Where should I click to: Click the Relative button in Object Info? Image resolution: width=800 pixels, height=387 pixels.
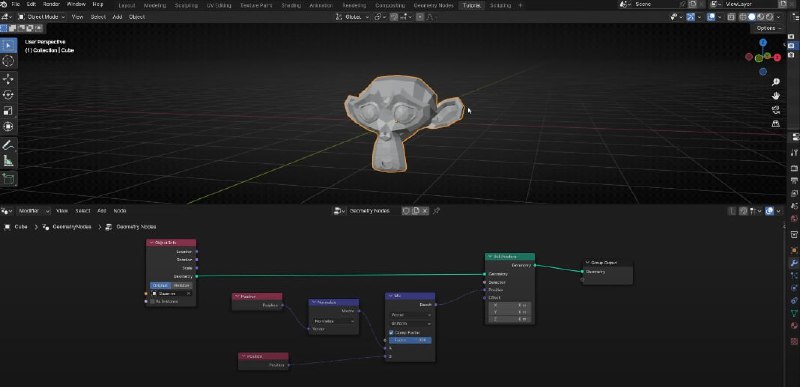[181, 286]
